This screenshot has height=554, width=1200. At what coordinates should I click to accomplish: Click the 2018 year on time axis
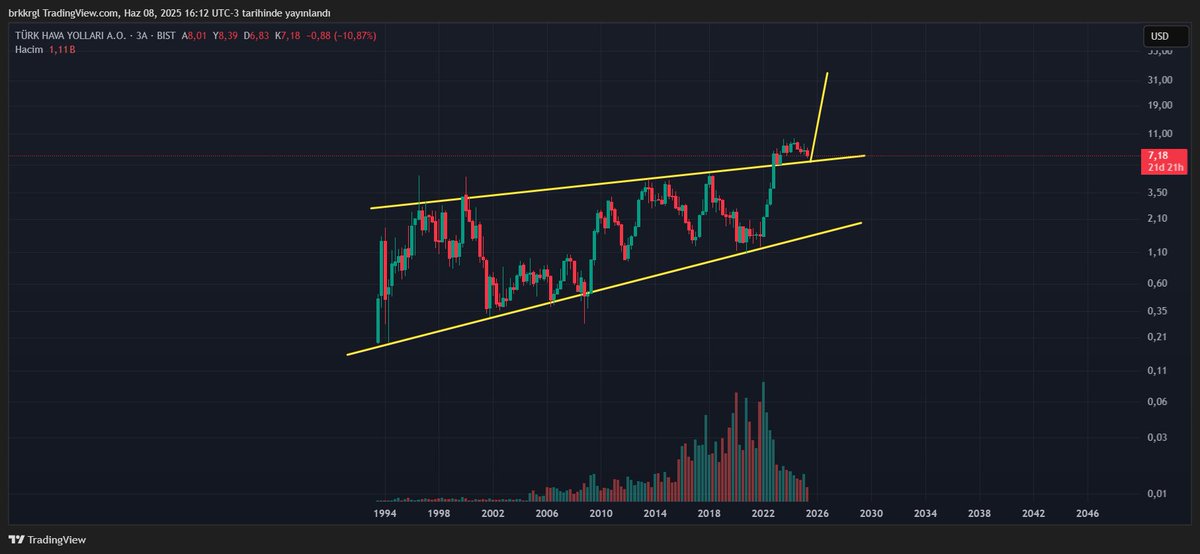pyautogui.click(x=709, y=513)
